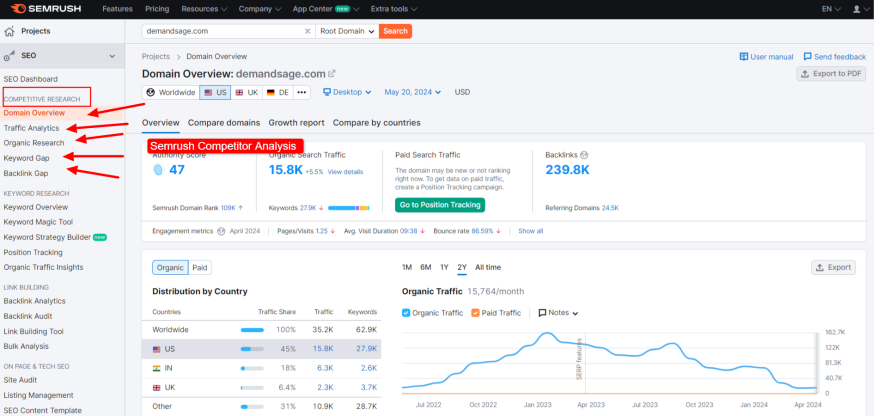Viewport: 884px width, 416px height.
Task: Open Backlink Analytics in sidebar
Action: 34,301
